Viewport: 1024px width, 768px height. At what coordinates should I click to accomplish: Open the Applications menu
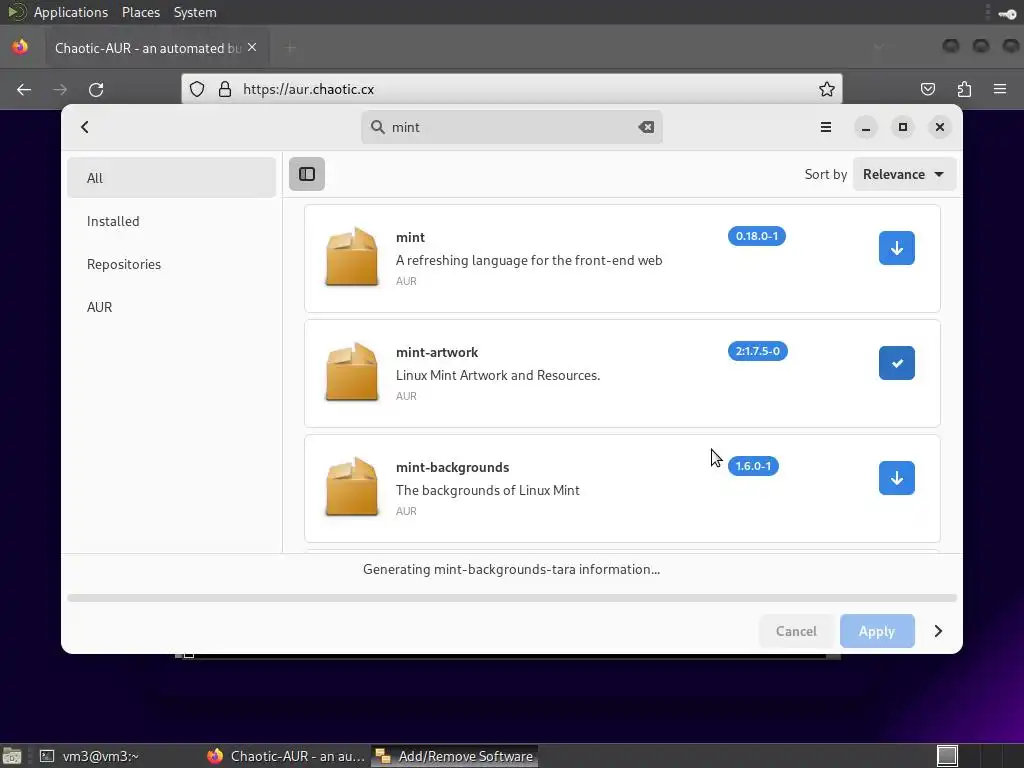(71, 12)
